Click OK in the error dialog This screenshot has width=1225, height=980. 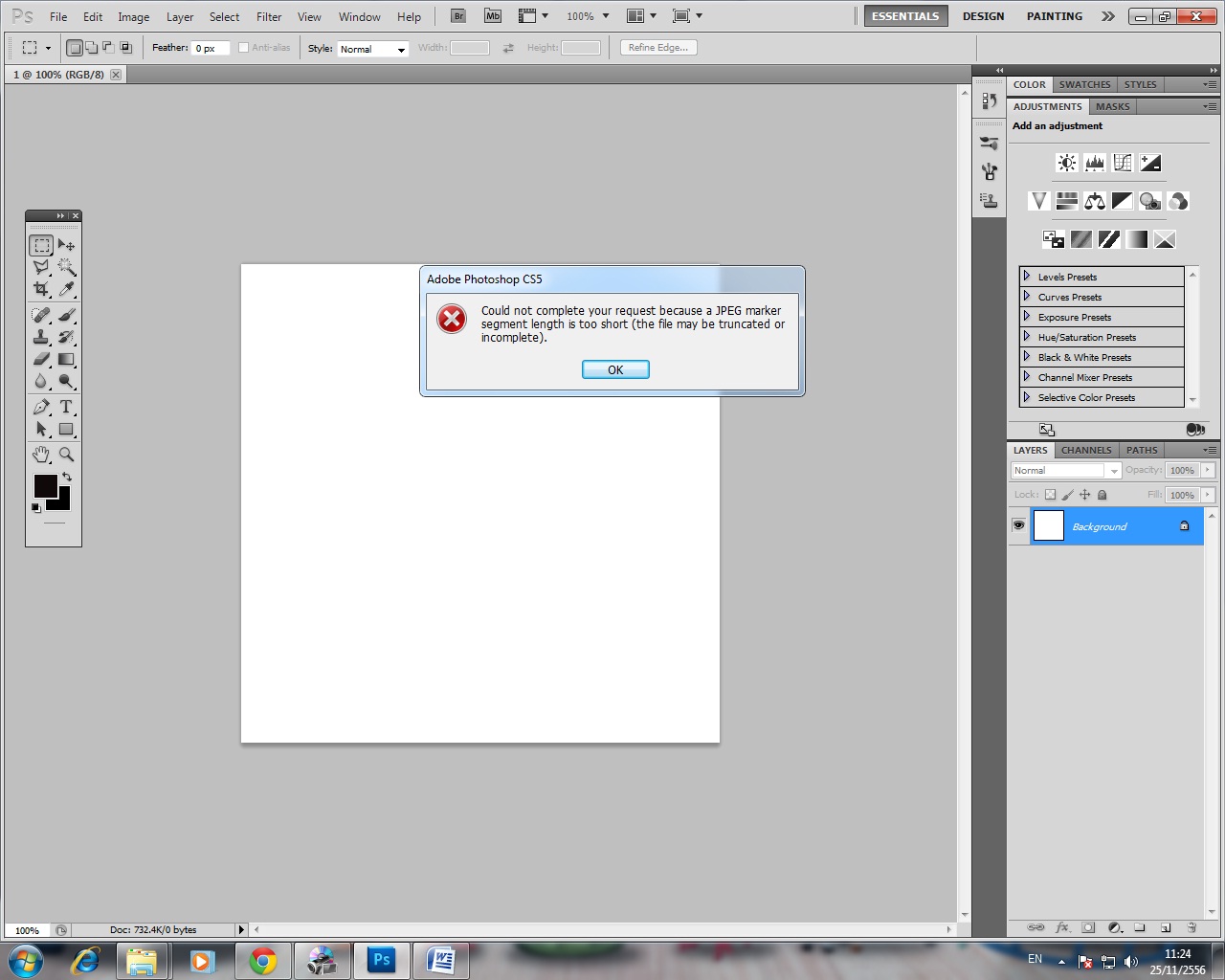tap(615, 369)
